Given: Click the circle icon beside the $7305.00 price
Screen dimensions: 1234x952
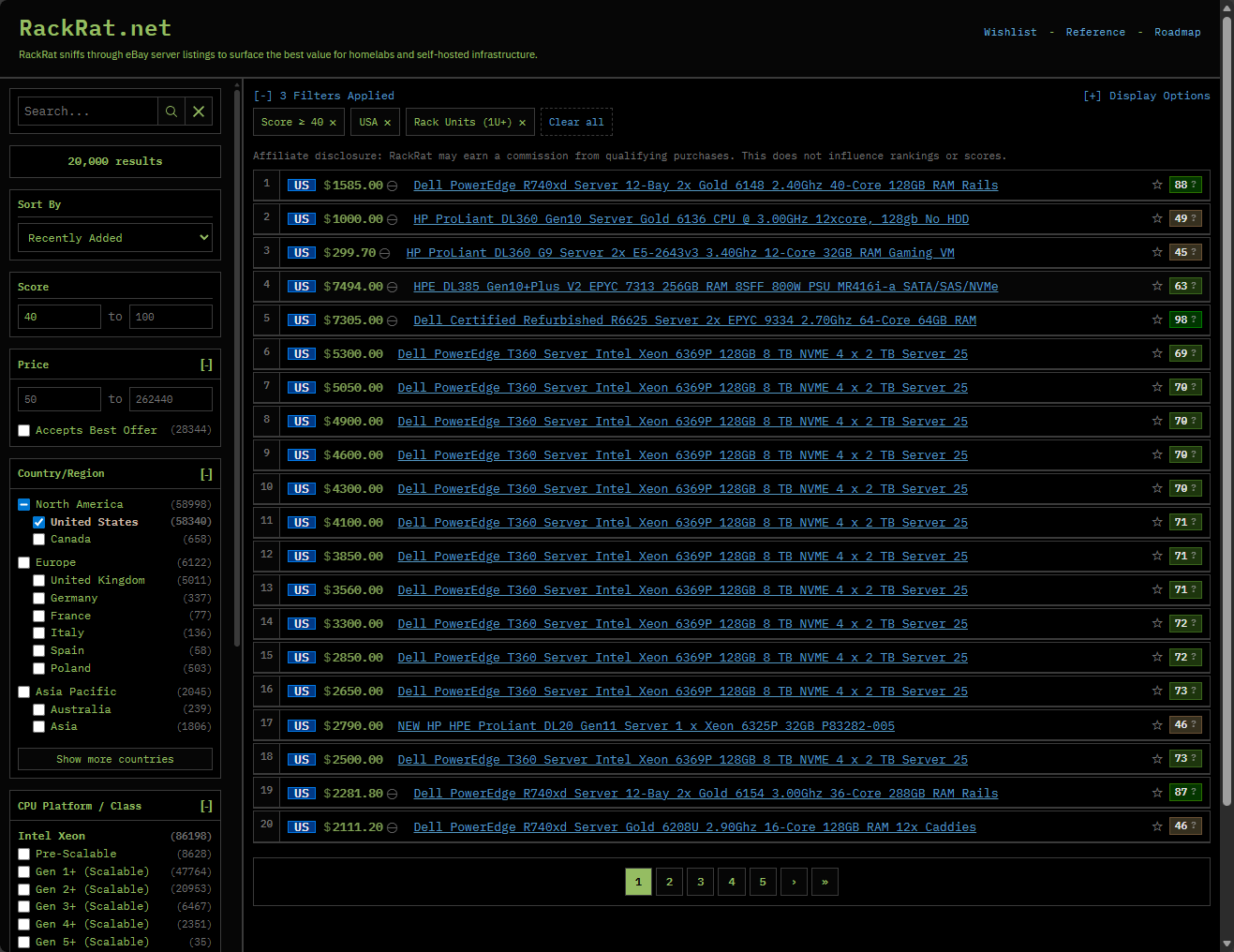Looking at the screenshot, I should (x=393, y=320).
